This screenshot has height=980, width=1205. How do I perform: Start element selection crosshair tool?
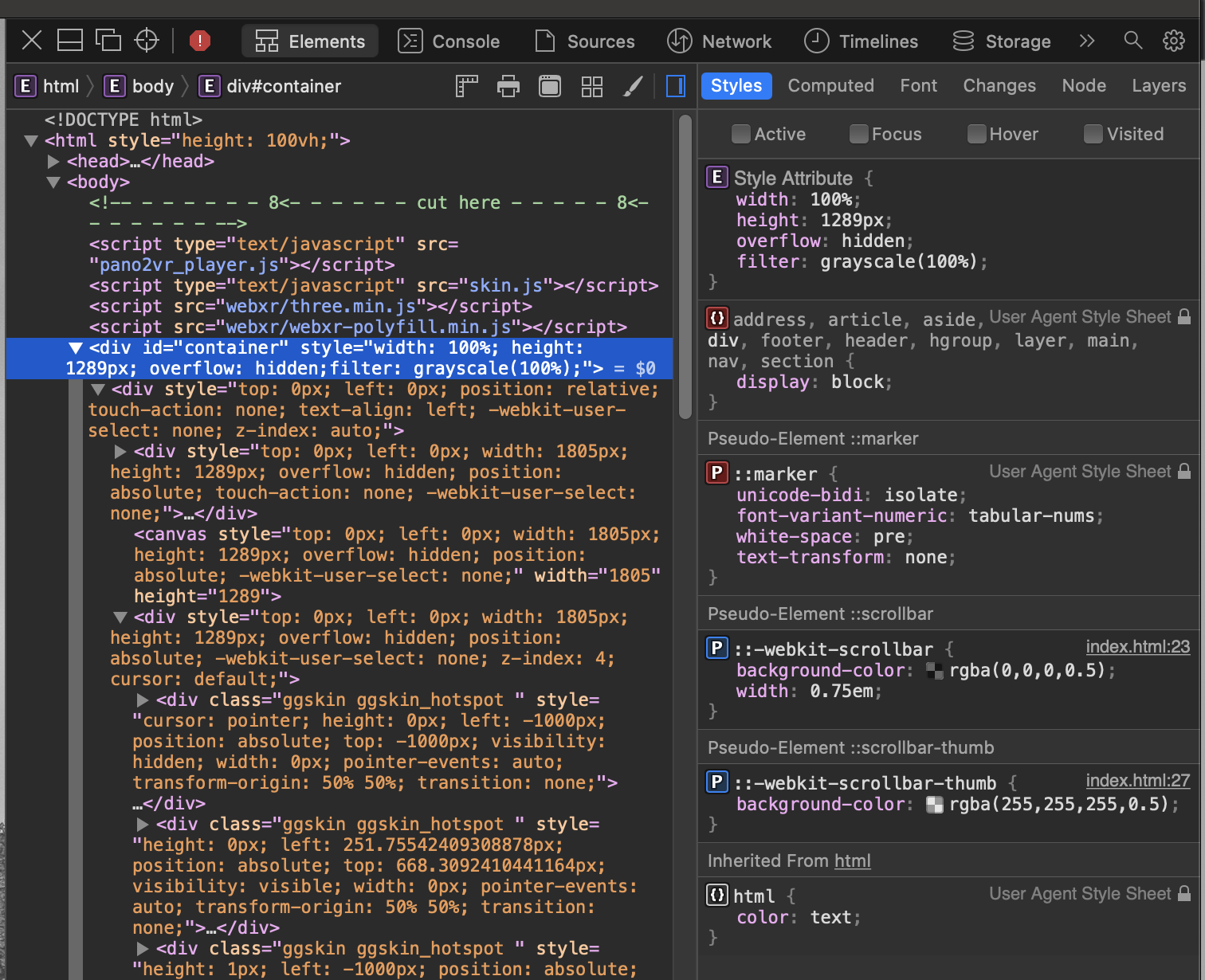[147, 41]
